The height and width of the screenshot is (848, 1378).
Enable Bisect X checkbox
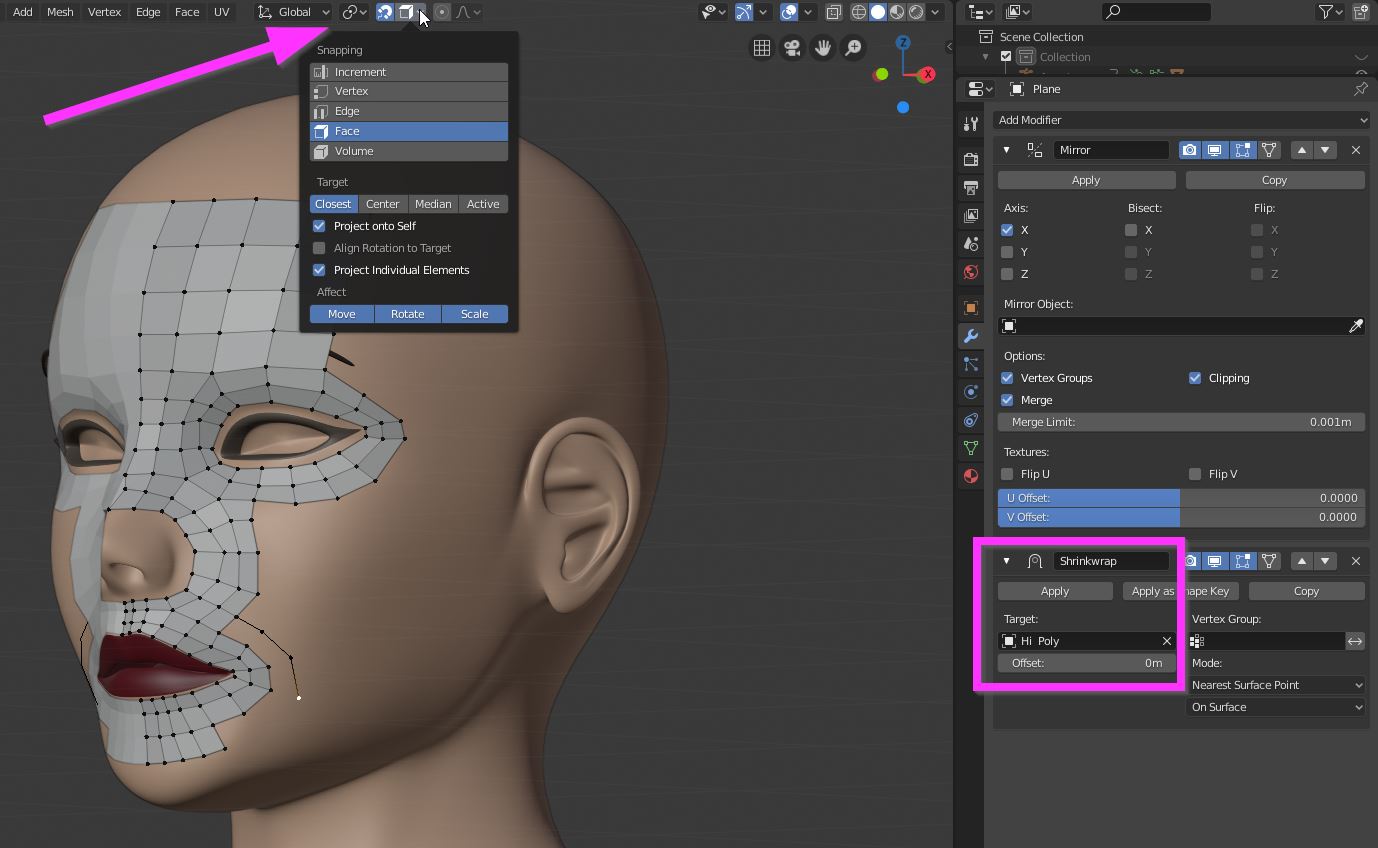pyautogui.click(x=1131, y=230)
